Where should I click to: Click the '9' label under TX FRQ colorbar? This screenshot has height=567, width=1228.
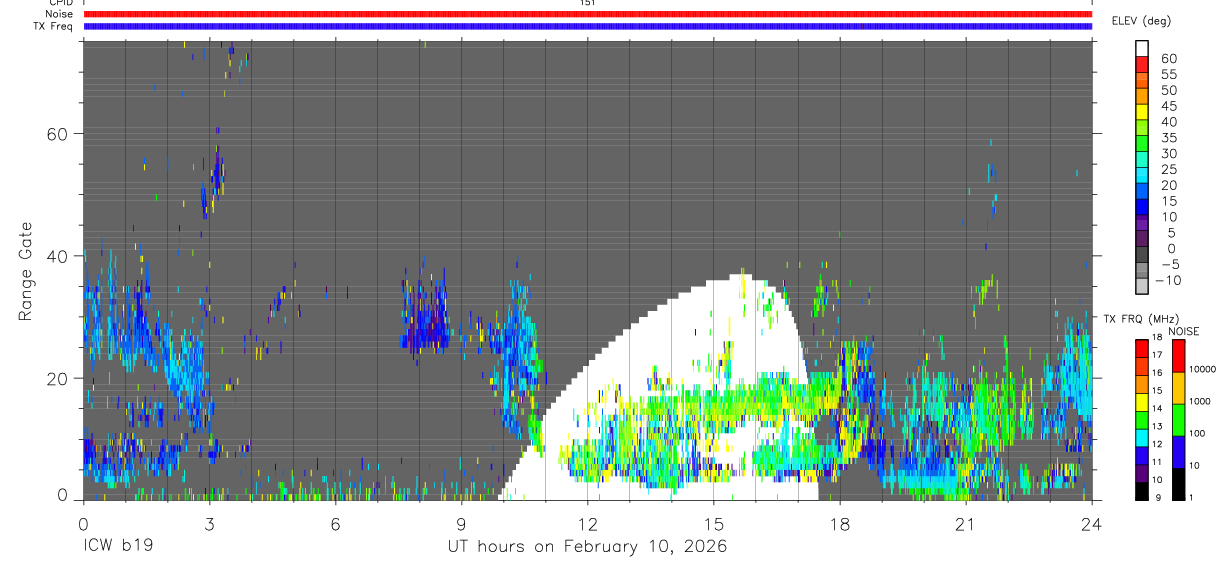pyautogui.click(x=1156, y=498)
